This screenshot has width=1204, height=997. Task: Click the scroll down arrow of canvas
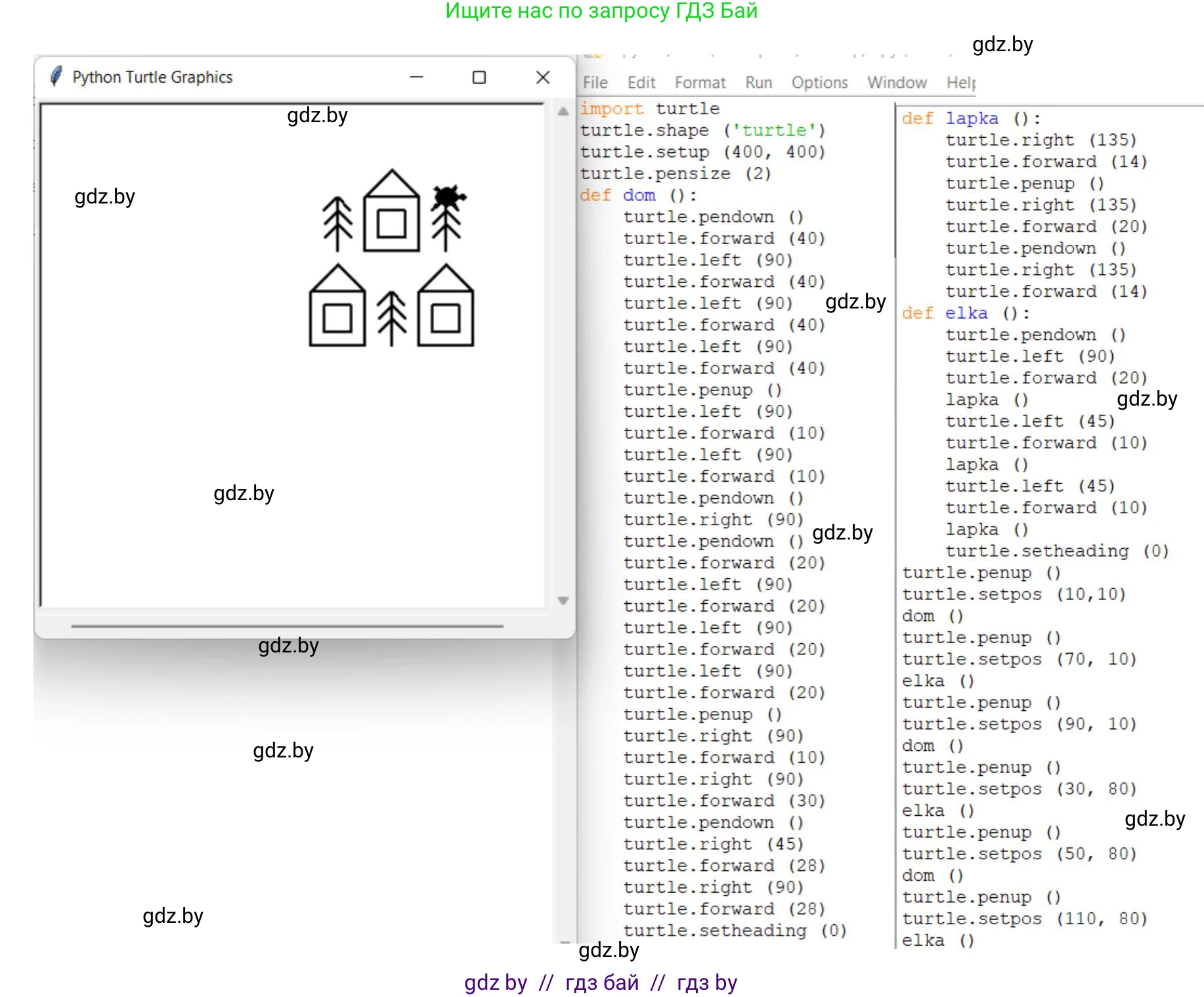563,600
